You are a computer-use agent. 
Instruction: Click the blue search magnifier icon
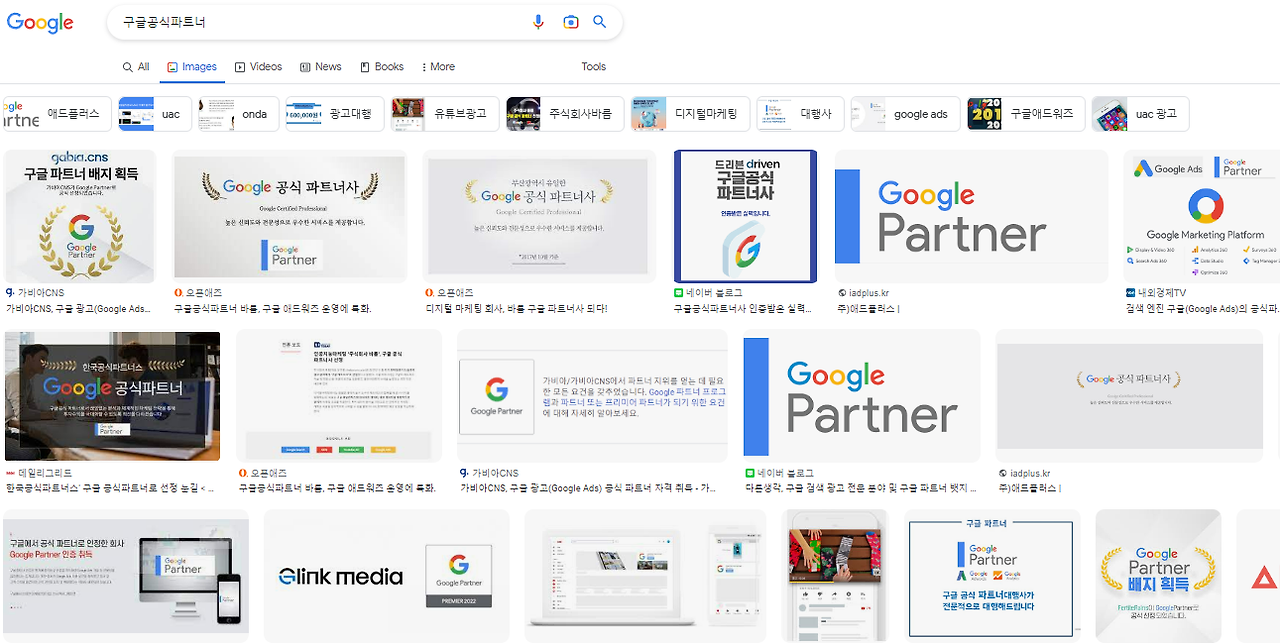(600, 22)
